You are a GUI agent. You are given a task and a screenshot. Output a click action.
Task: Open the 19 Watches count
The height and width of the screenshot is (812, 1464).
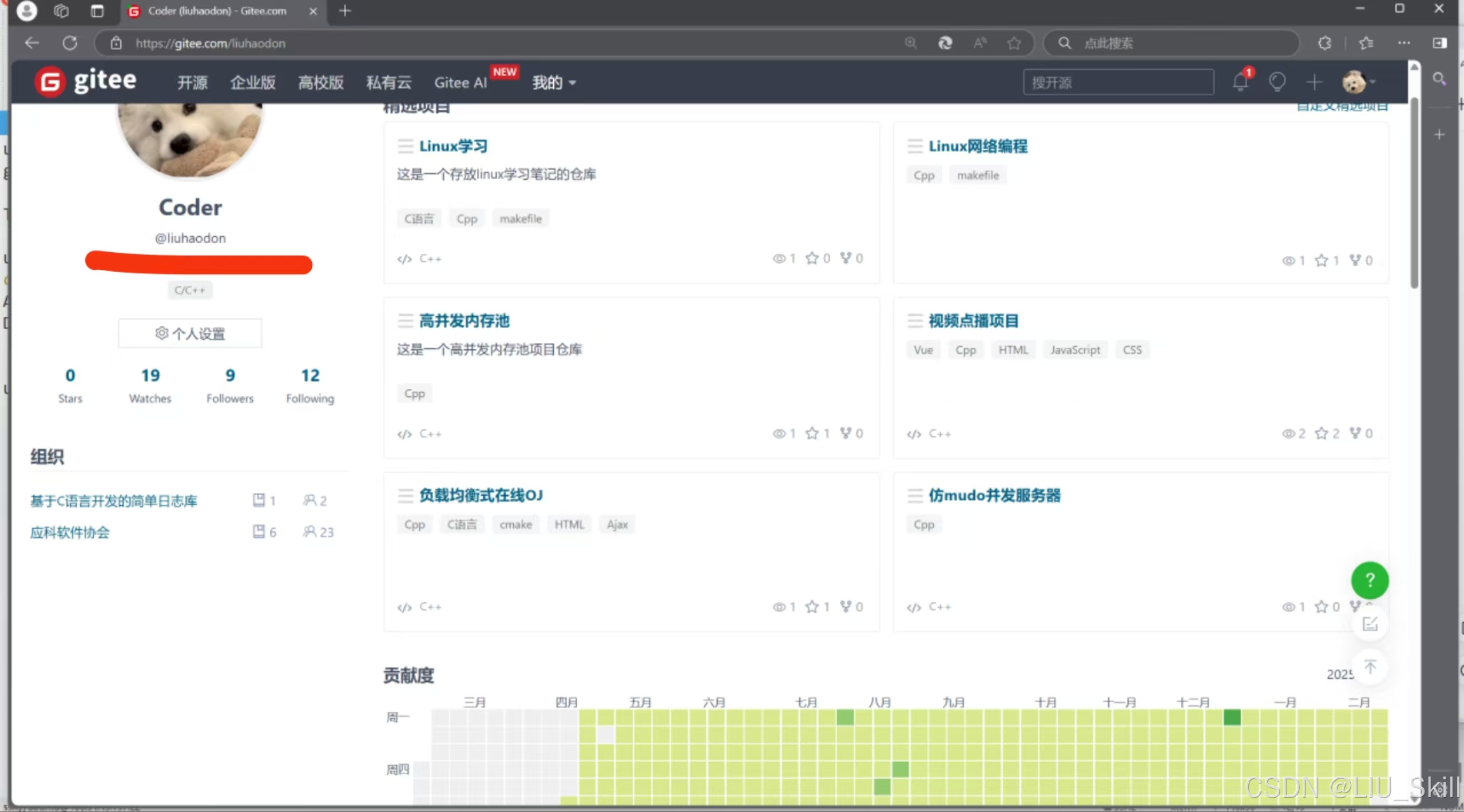[x=150, y=385]
